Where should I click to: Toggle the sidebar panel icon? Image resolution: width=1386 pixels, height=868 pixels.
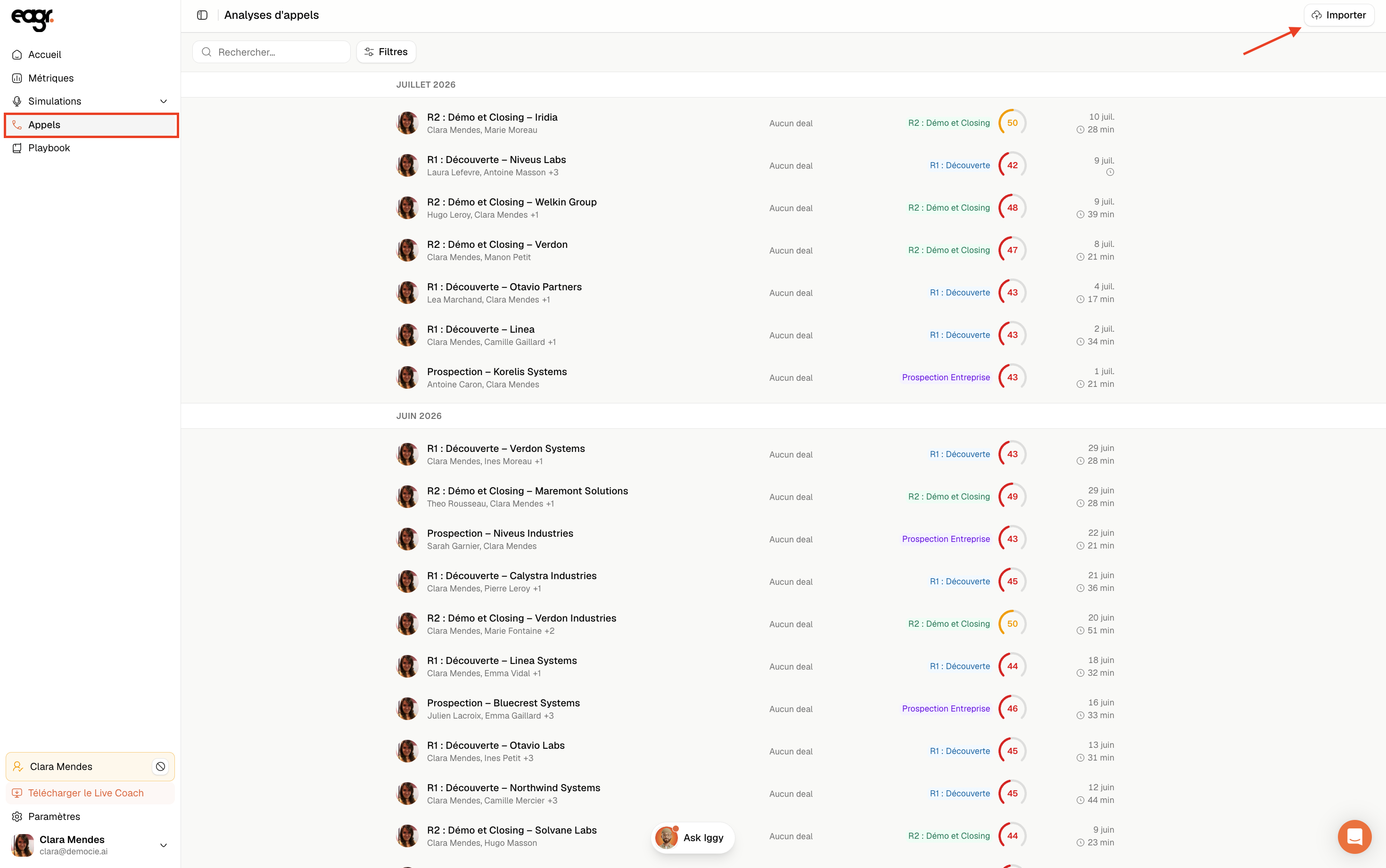click(202, 15)
